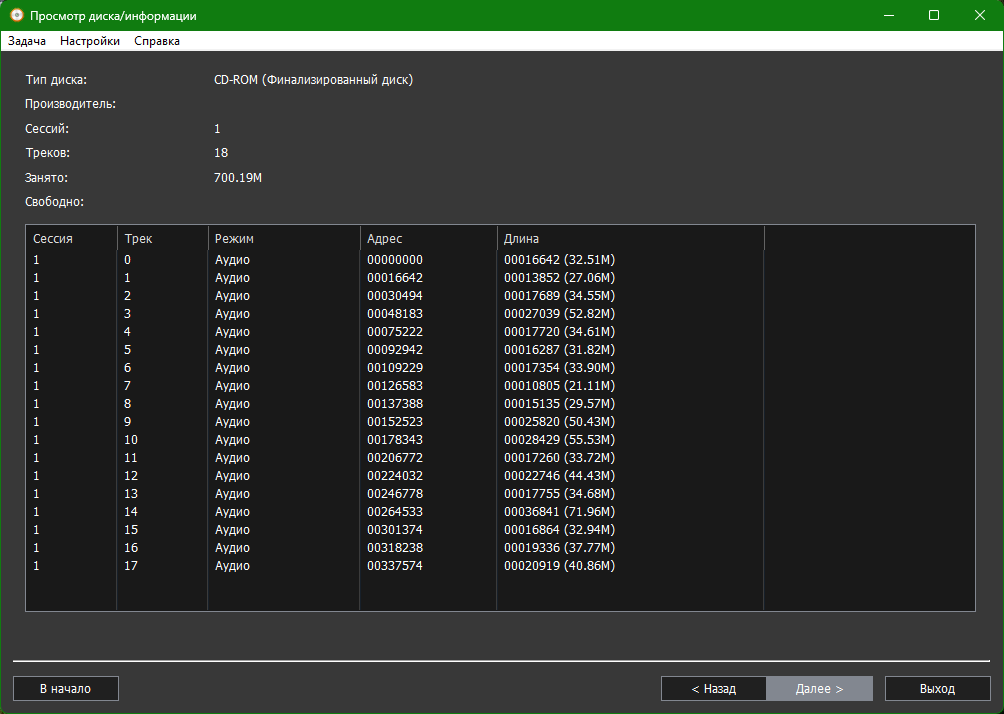This screenshot has height=714, width=1004.
Task: Click the application disc icon in title bar
Action: pos(16,16)
